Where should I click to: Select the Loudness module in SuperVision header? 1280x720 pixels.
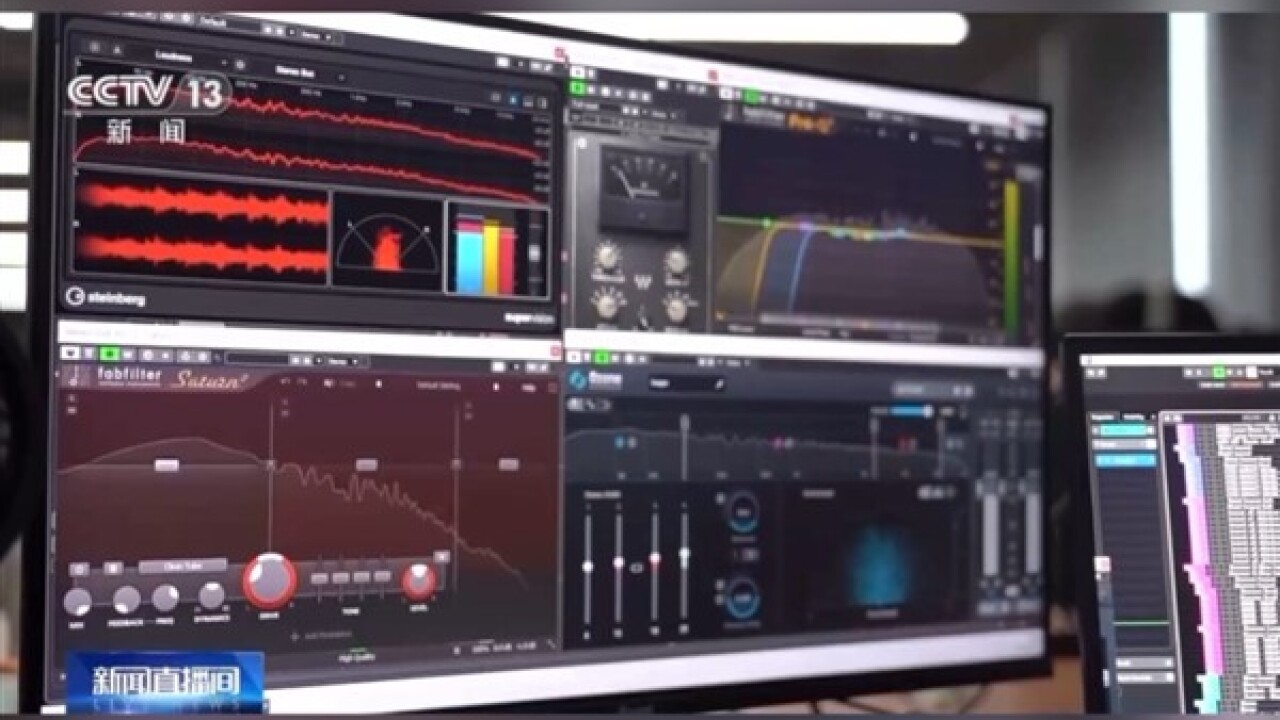tap(173, 55)
